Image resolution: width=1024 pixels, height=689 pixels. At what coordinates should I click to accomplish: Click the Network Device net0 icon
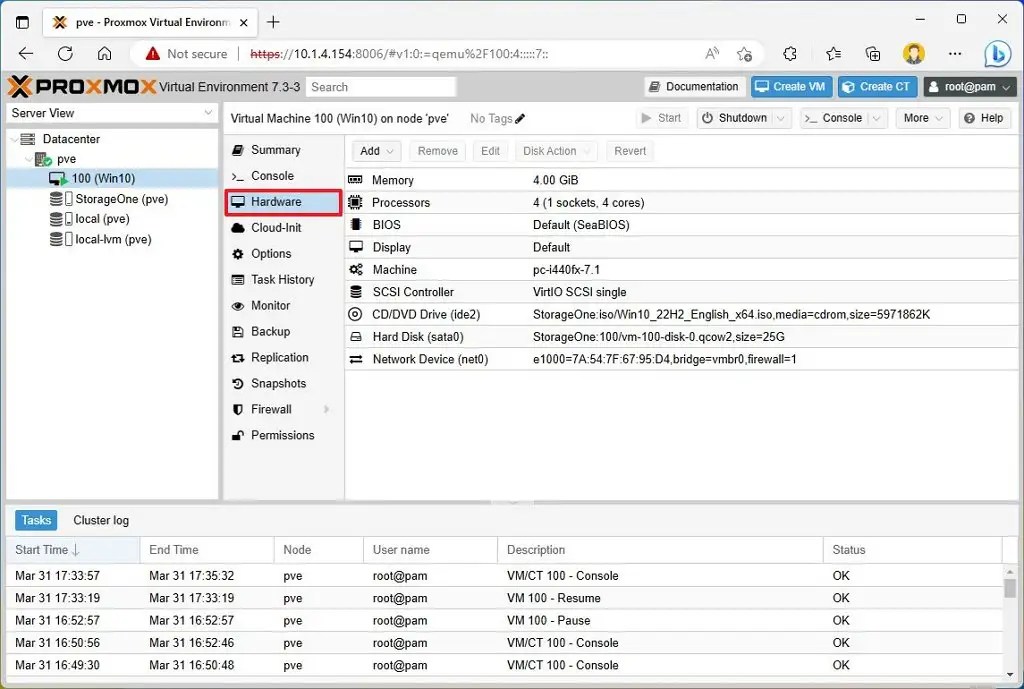[x=357, y=358]
